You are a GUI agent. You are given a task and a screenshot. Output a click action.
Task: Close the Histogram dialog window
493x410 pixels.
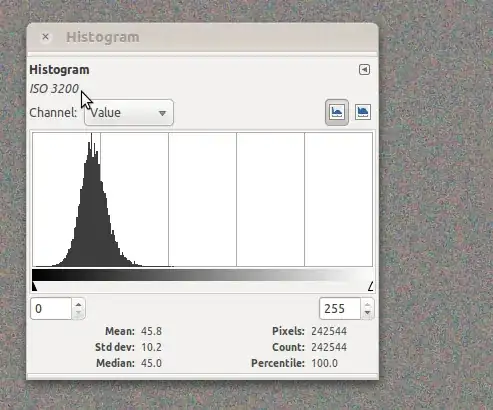(46, 37)
